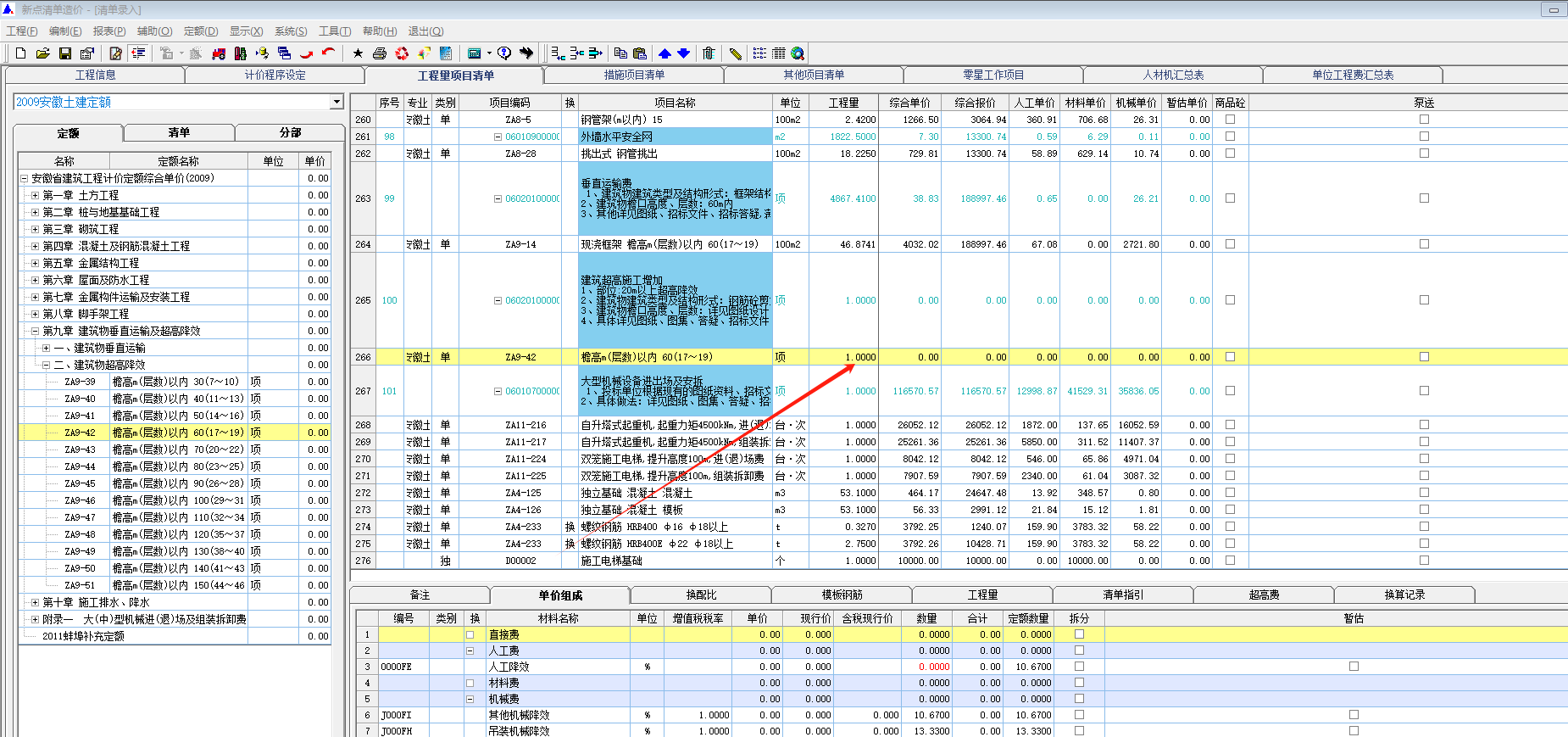
Task: Switch to 人材机汇总表 tab
Action: coord(1173,75)
